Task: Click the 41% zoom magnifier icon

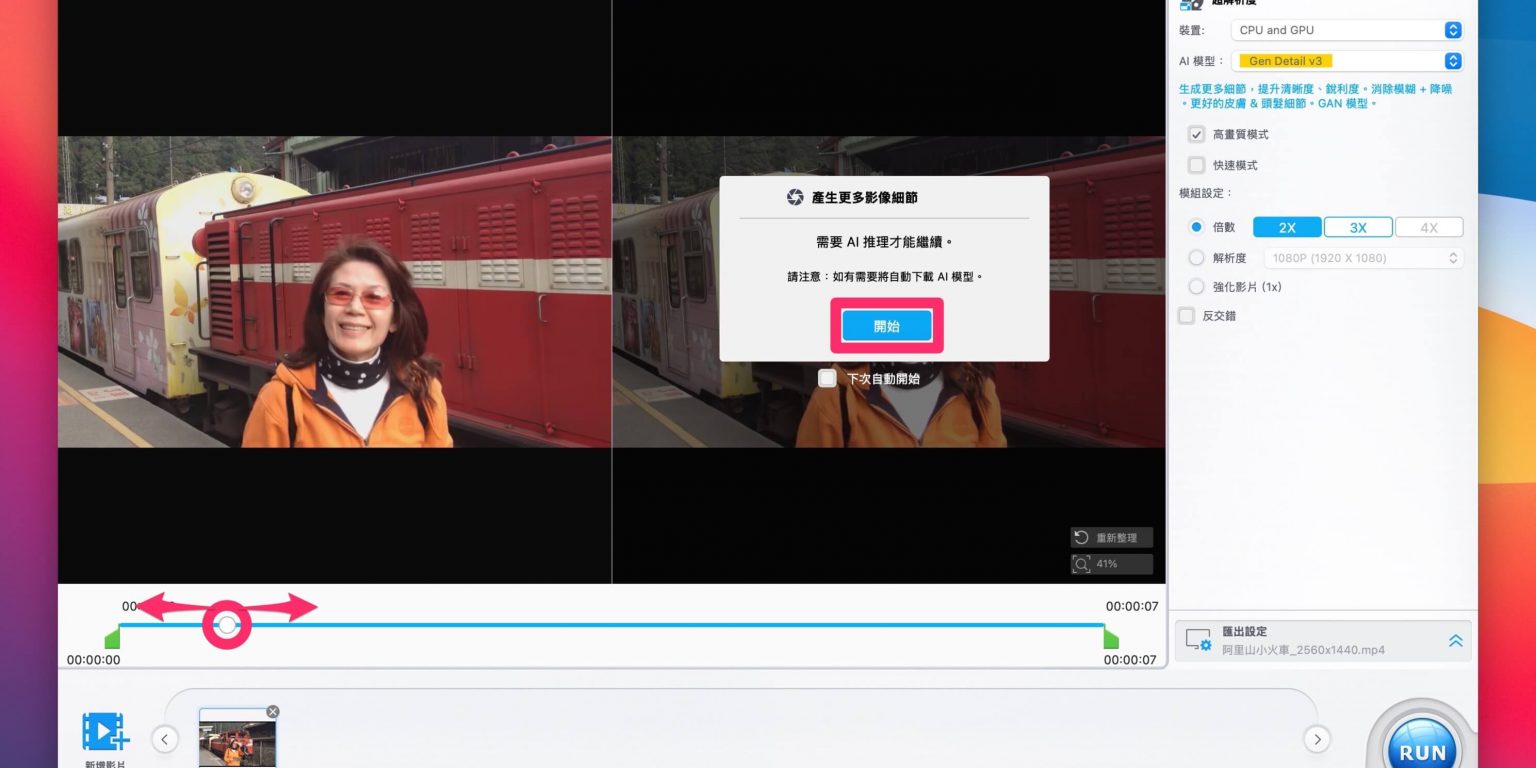Action: click(1081, 564)
